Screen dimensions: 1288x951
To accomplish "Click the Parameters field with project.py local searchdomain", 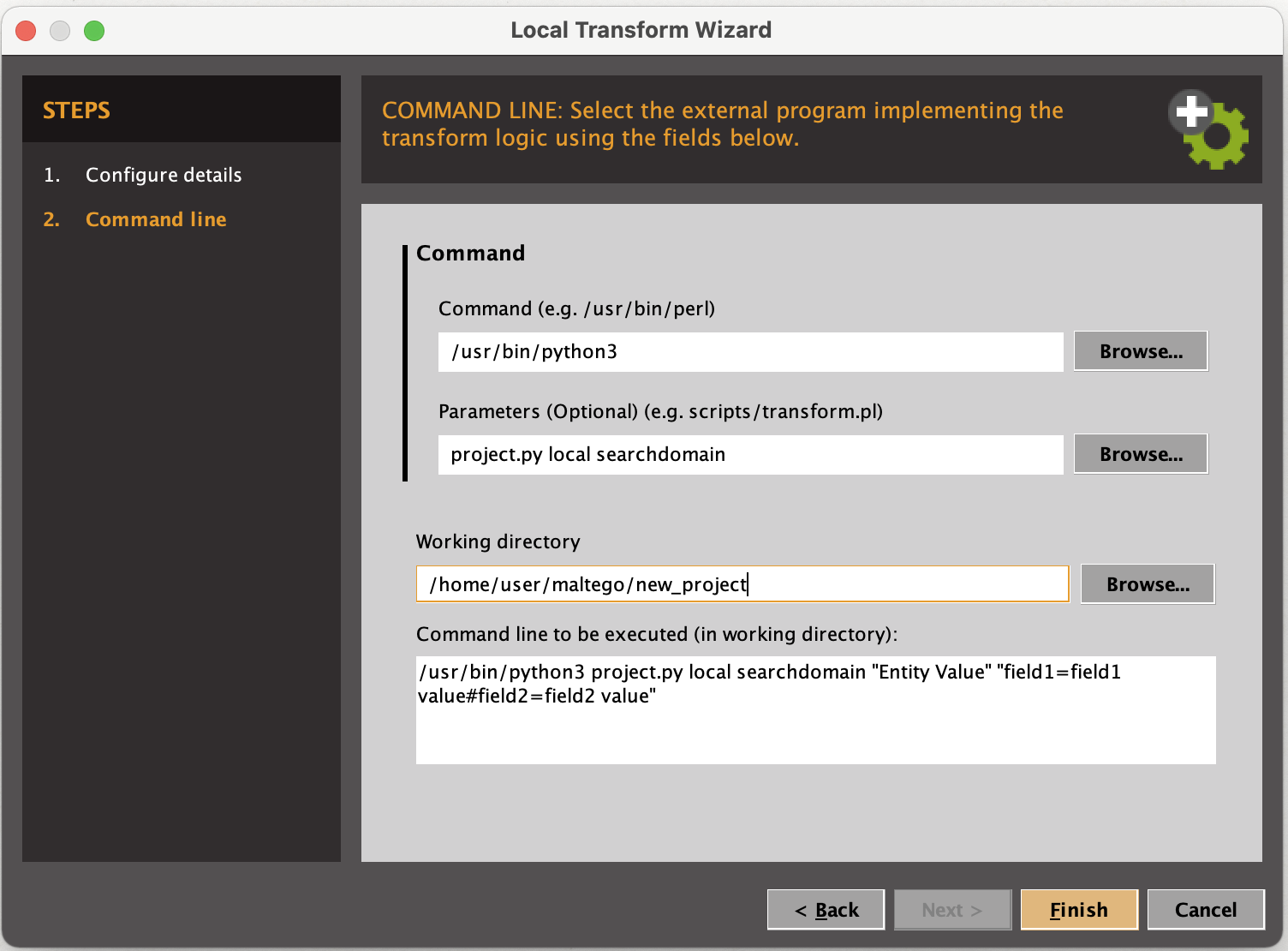I will coord(750,454).
